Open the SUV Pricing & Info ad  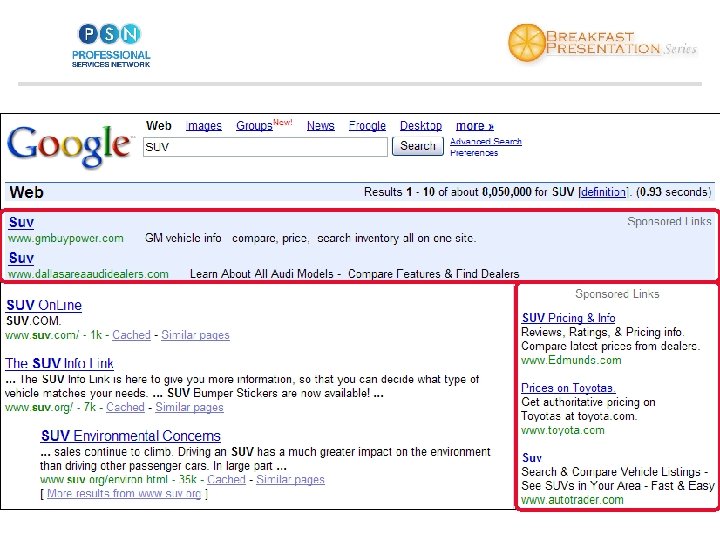pos(568,318)
